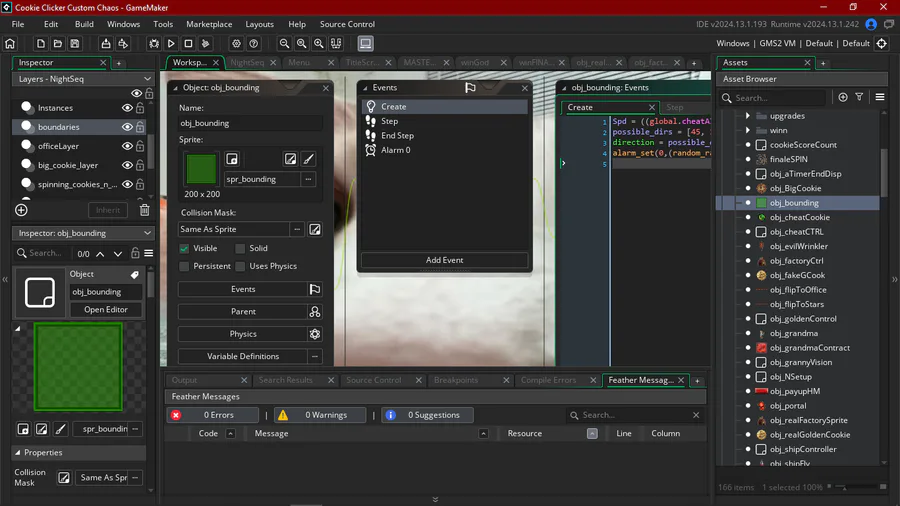This screenshot has width=900, height=506.
Task: Switch to the Output tab
Action: pyautogui.click(x=184, y=380)
